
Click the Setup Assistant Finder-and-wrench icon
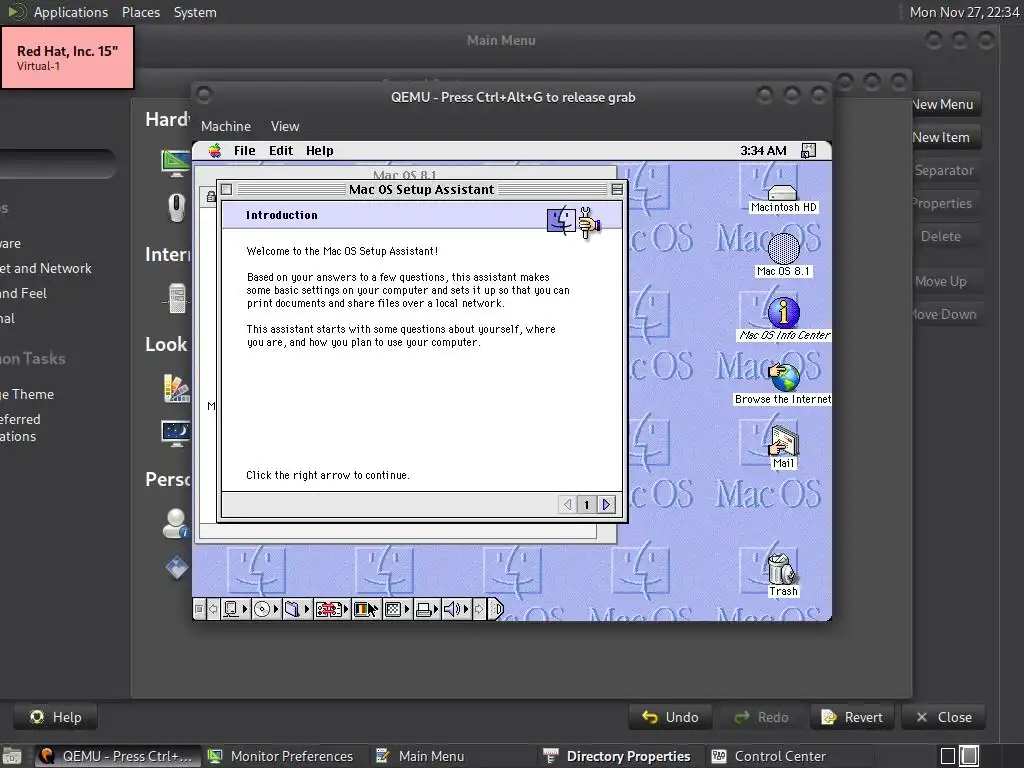[574, 222]
